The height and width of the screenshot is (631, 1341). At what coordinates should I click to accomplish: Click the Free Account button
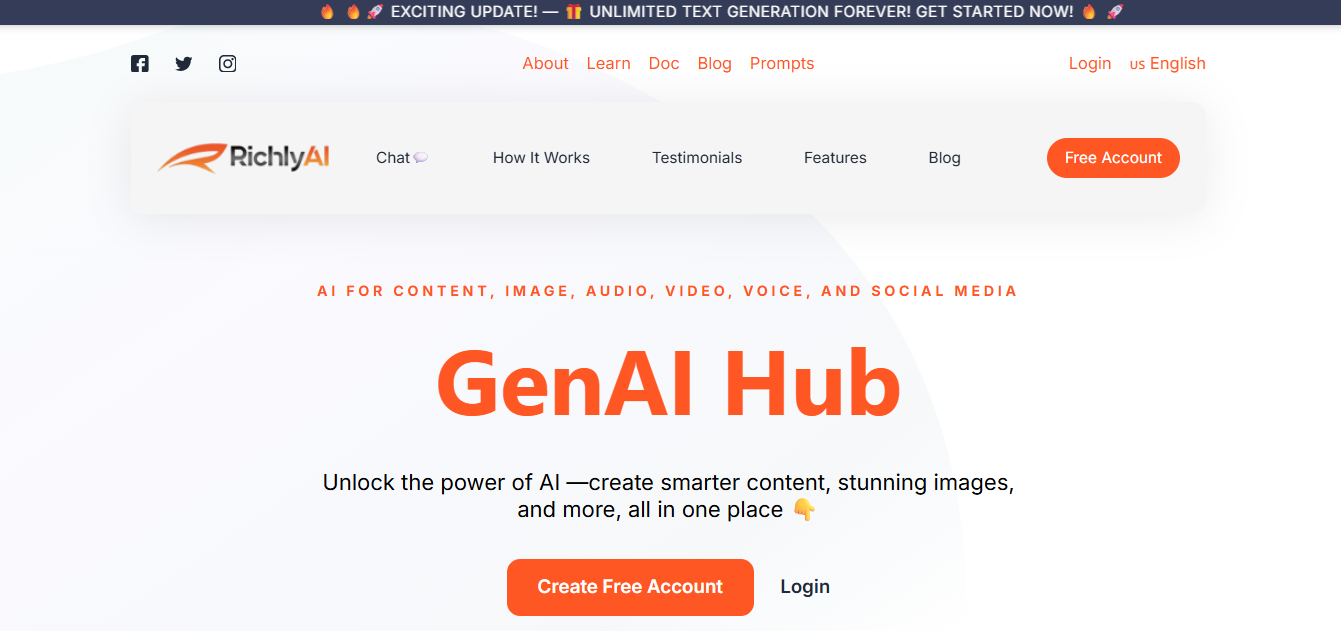1113,158
